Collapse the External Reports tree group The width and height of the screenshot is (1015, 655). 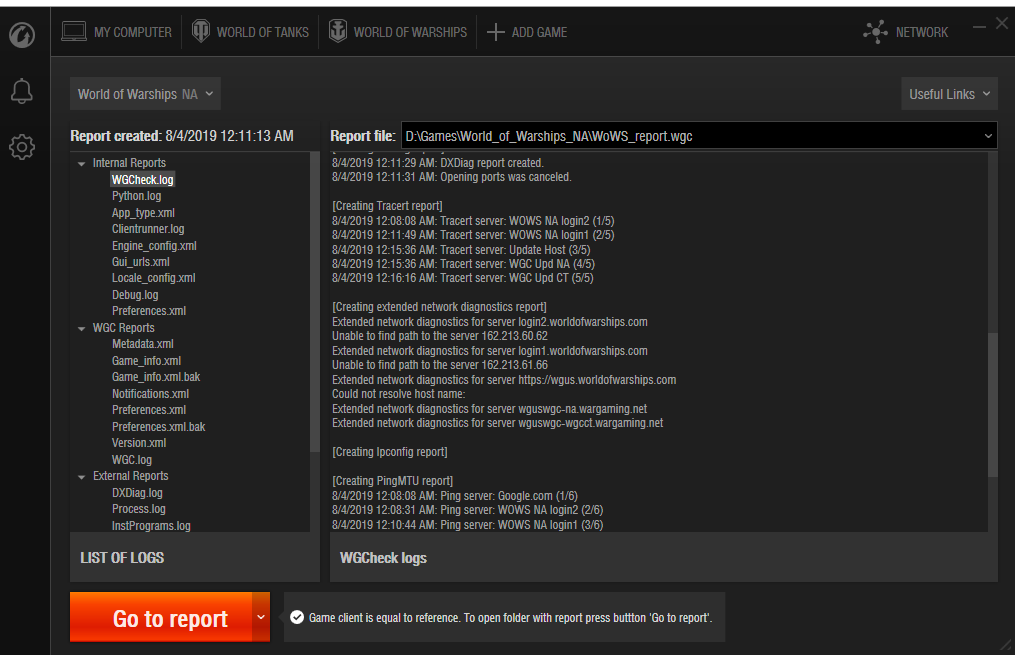[x=82, y=477]
